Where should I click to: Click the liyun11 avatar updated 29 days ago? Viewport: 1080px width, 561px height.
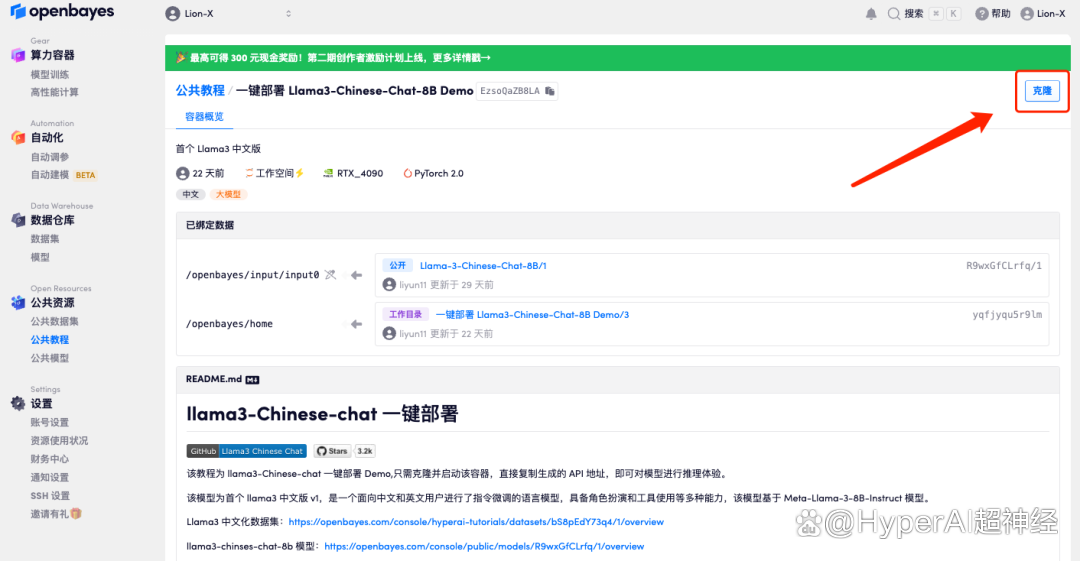click(389, 285)
